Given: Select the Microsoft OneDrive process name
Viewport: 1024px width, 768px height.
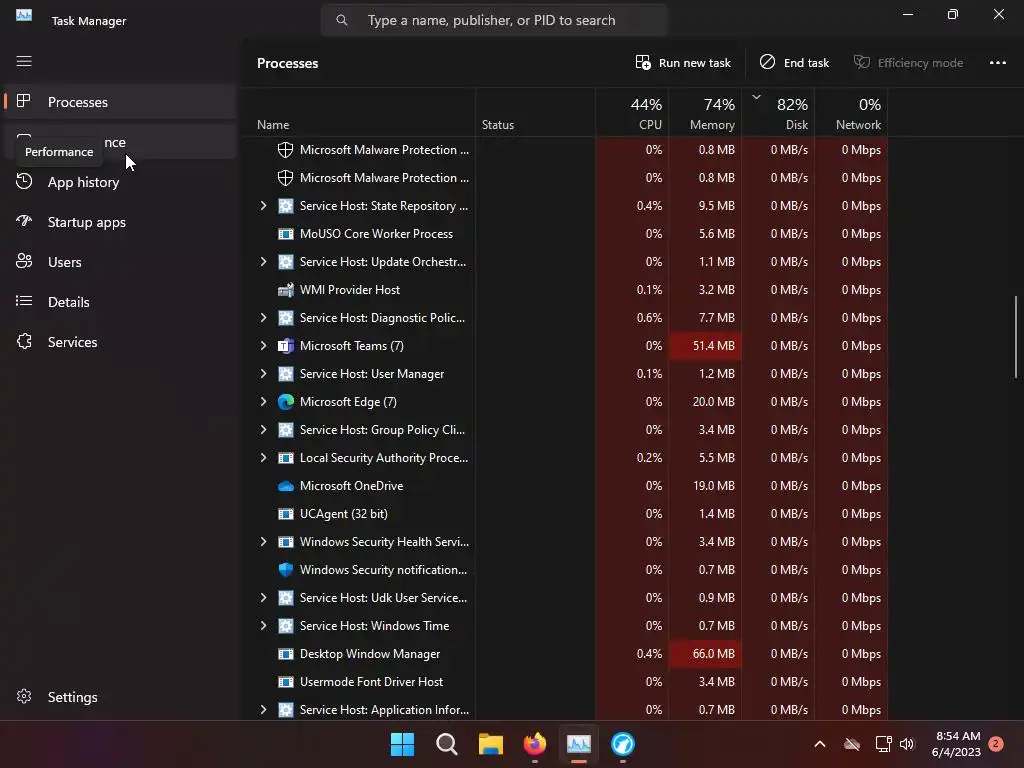Looking at the screenshot, I should 351,486.
